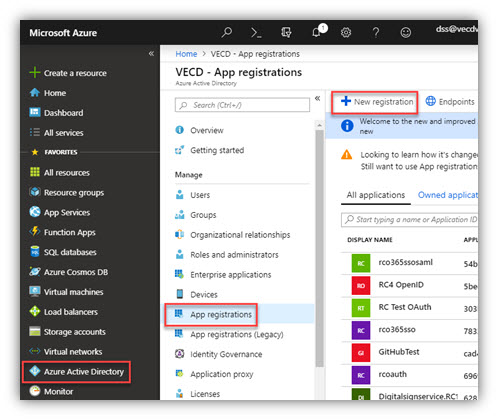Click the App Services globe icon
This screenshot has height=420, width=498.
click(x=35, y=212)
